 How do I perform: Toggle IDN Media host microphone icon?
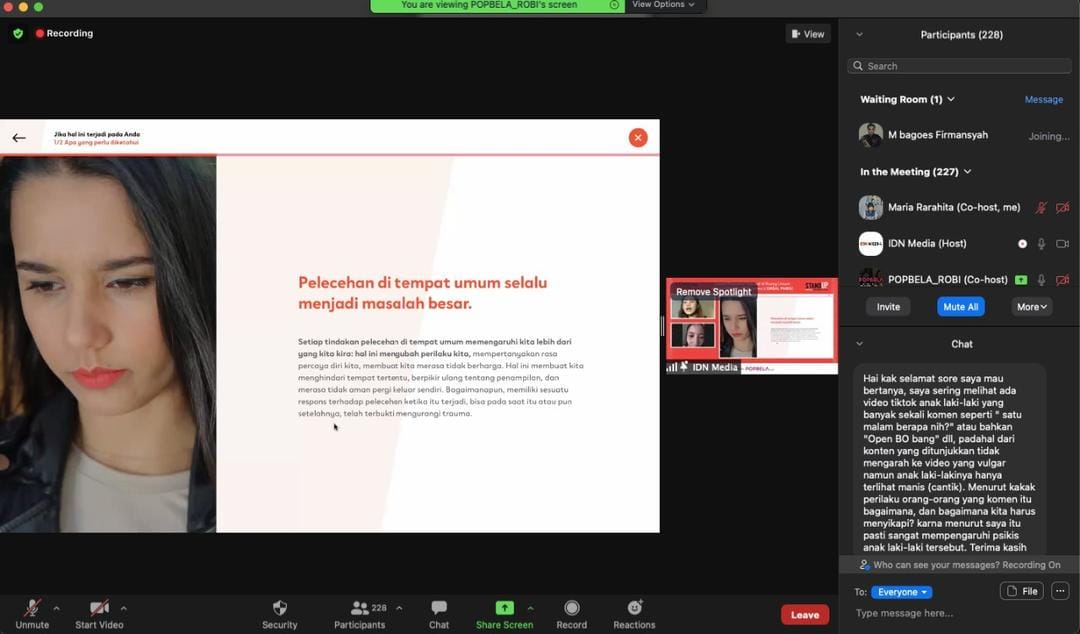(1041, 244)
